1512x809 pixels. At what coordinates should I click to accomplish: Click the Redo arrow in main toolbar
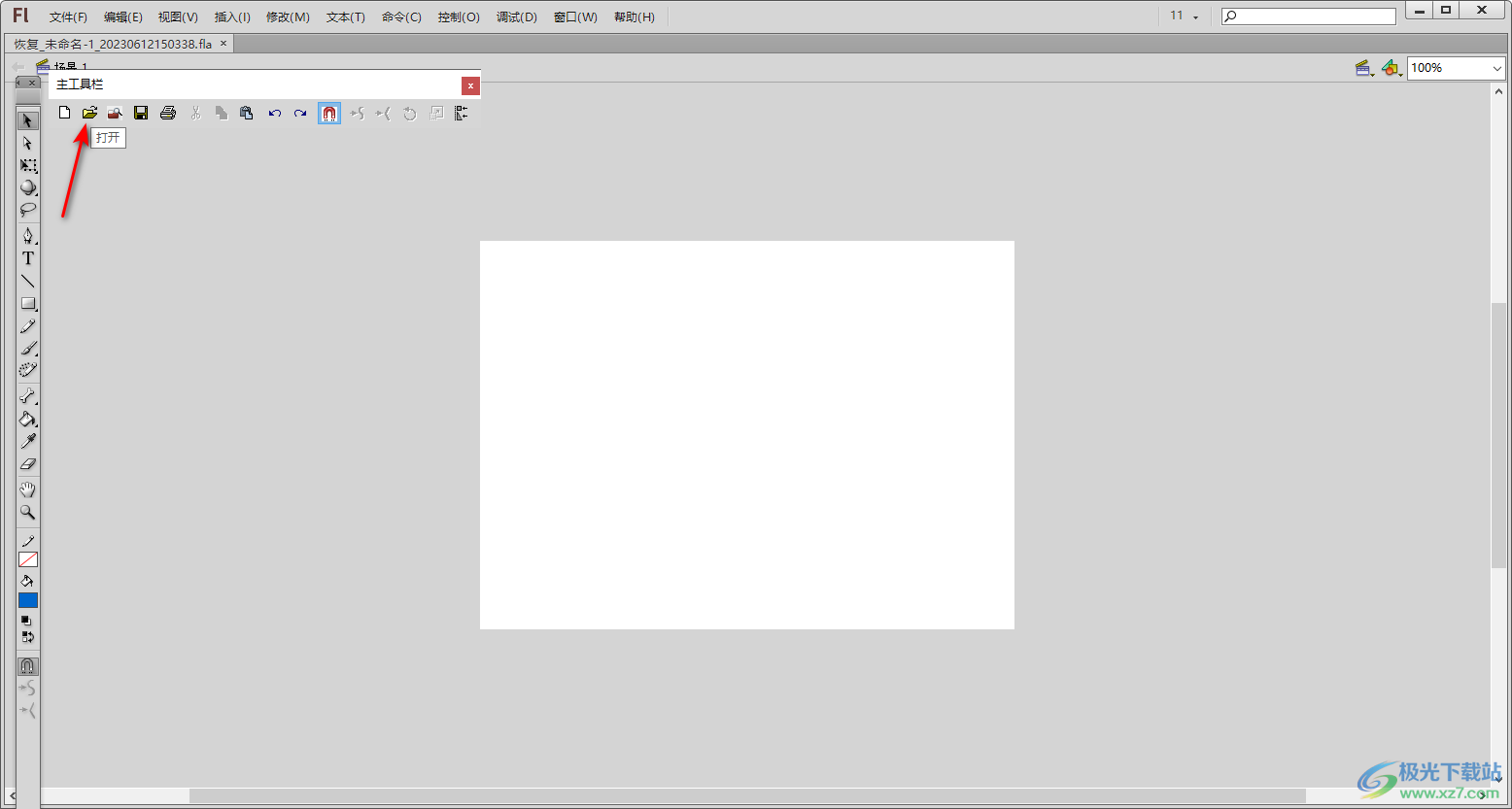[x=300, y=114]
